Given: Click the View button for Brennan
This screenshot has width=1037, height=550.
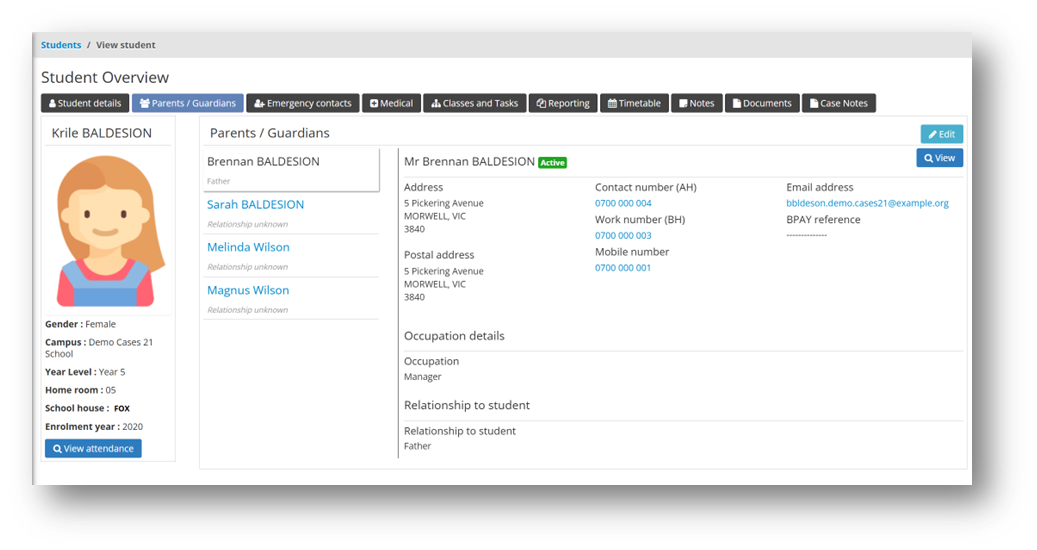Looking at the screenshot, I should 939,158.
